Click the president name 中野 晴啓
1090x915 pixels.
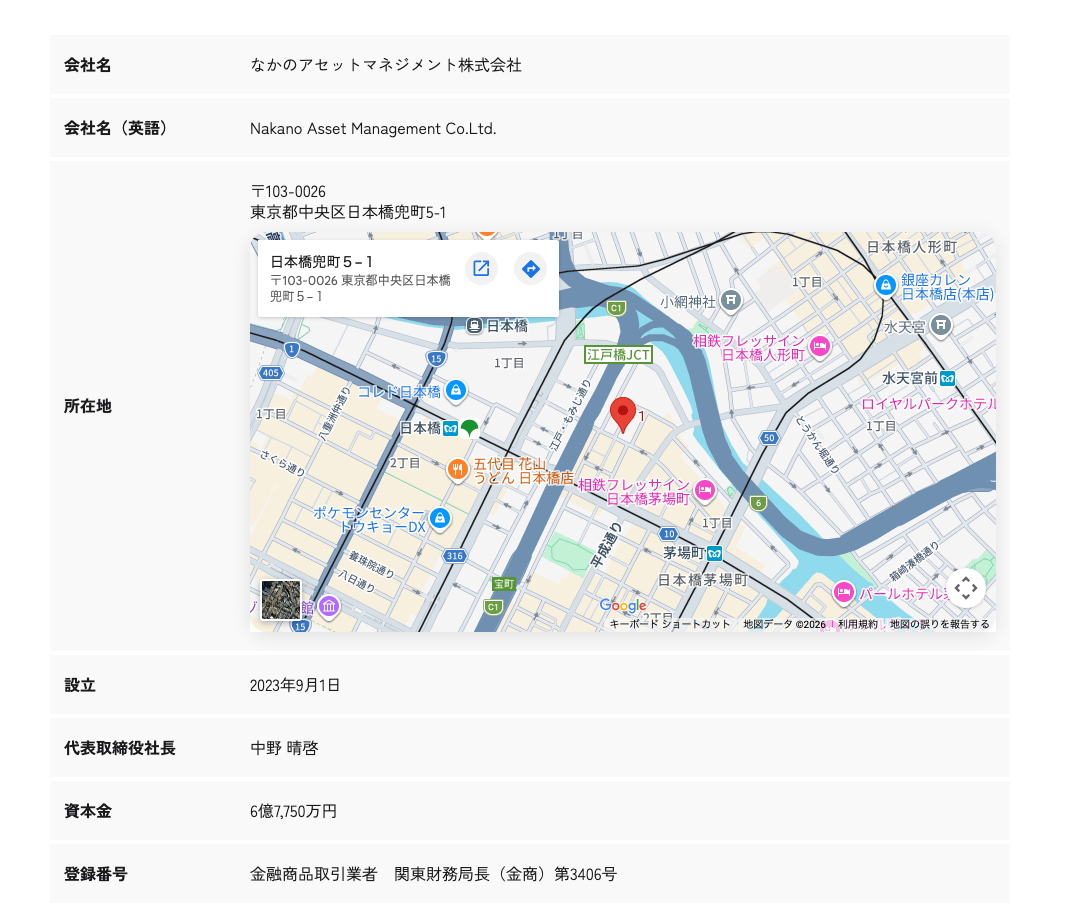coord(284,748)
